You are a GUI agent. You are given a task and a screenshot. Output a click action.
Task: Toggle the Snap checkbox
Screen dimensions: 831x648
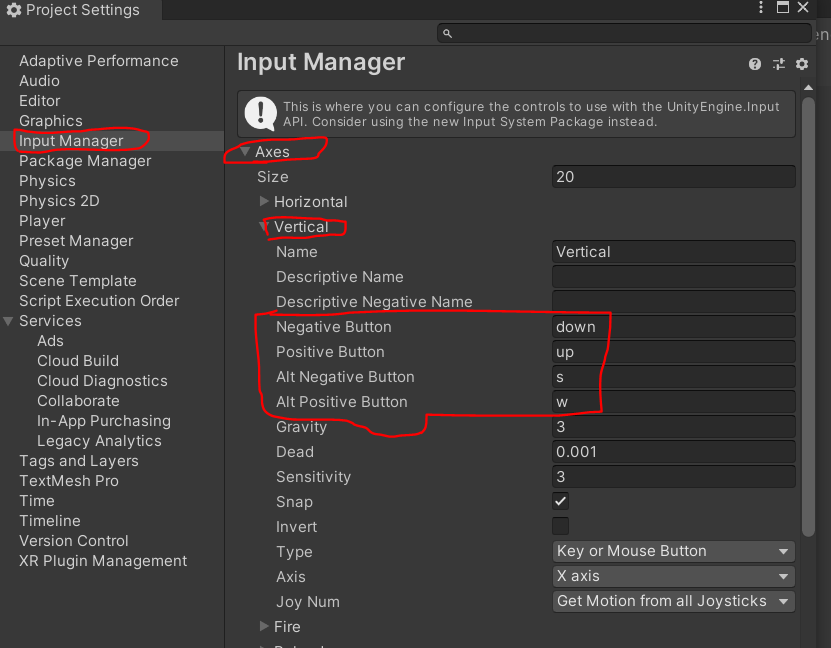click(x=560, y=501)
